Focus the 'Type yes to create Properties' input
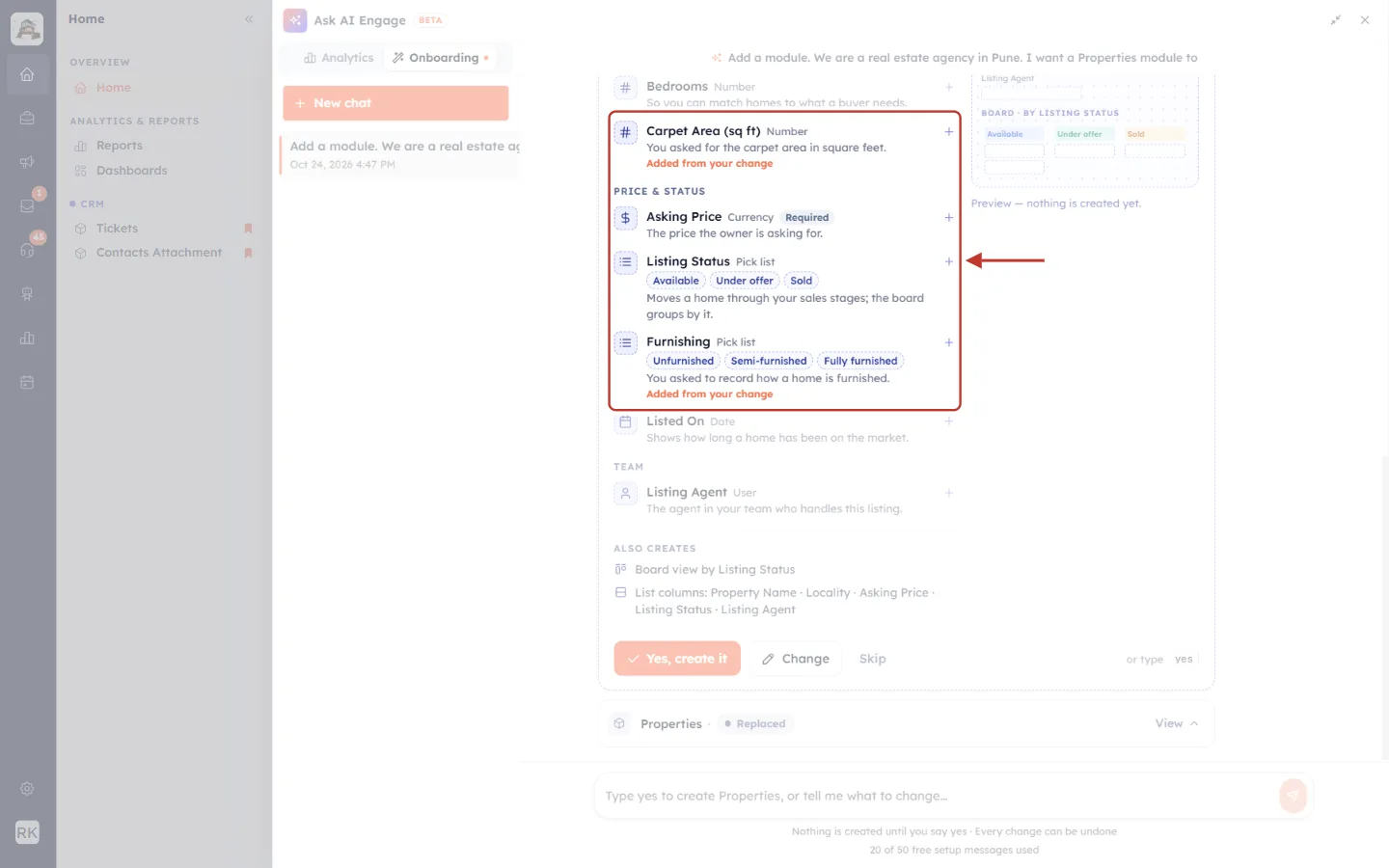The height and width of the screenshot is (868, 1389). click(934, 796)
